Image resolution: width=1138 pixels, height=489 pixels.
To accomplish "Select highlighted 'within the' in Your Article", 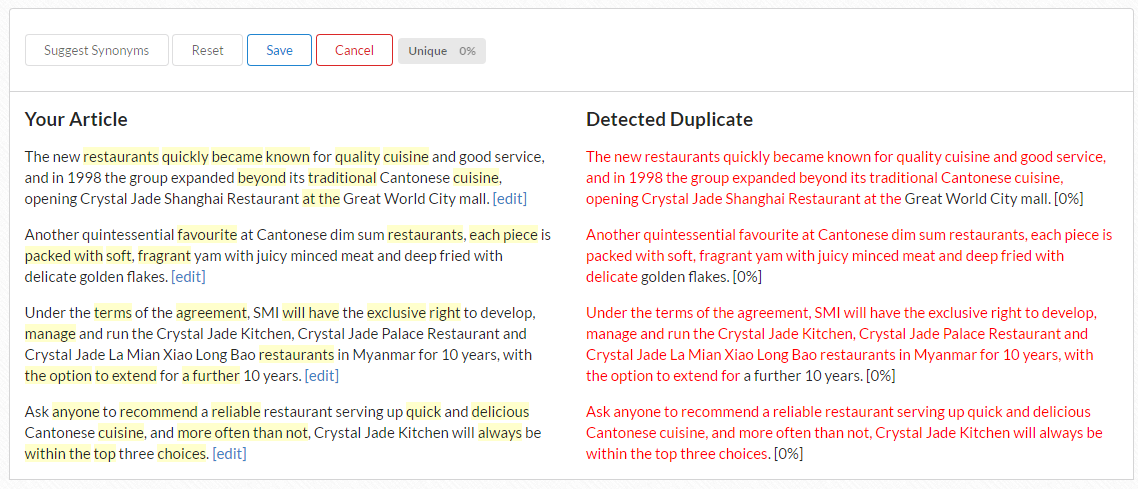I will pos(57,454).
